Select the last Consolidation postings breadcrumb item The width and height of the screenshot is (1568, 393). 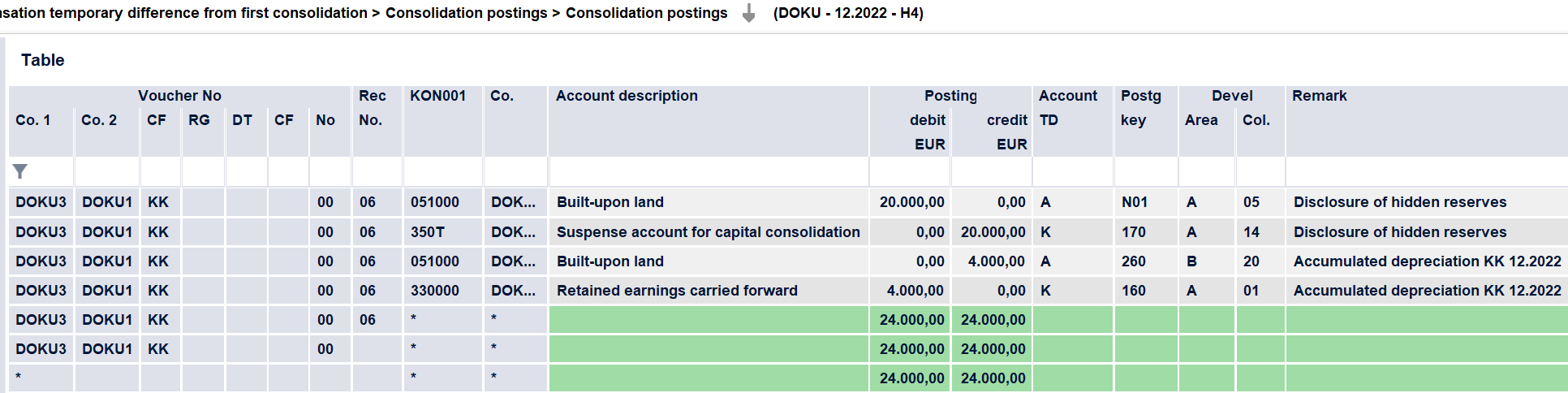click(647, 13)
